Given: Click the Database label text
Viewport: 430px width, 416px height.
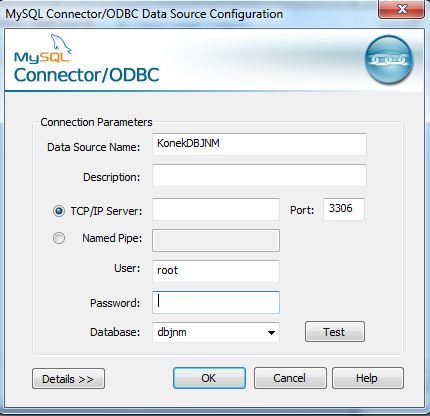Looking at the screenshot, I should (115, 332).
